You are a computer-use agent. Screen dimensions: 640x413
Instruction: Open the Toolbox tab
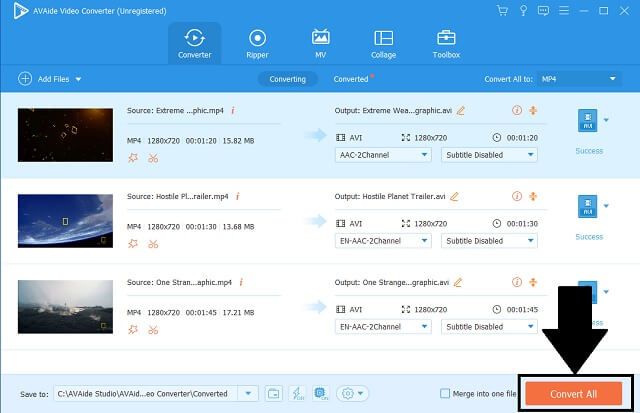pos(446,44)
